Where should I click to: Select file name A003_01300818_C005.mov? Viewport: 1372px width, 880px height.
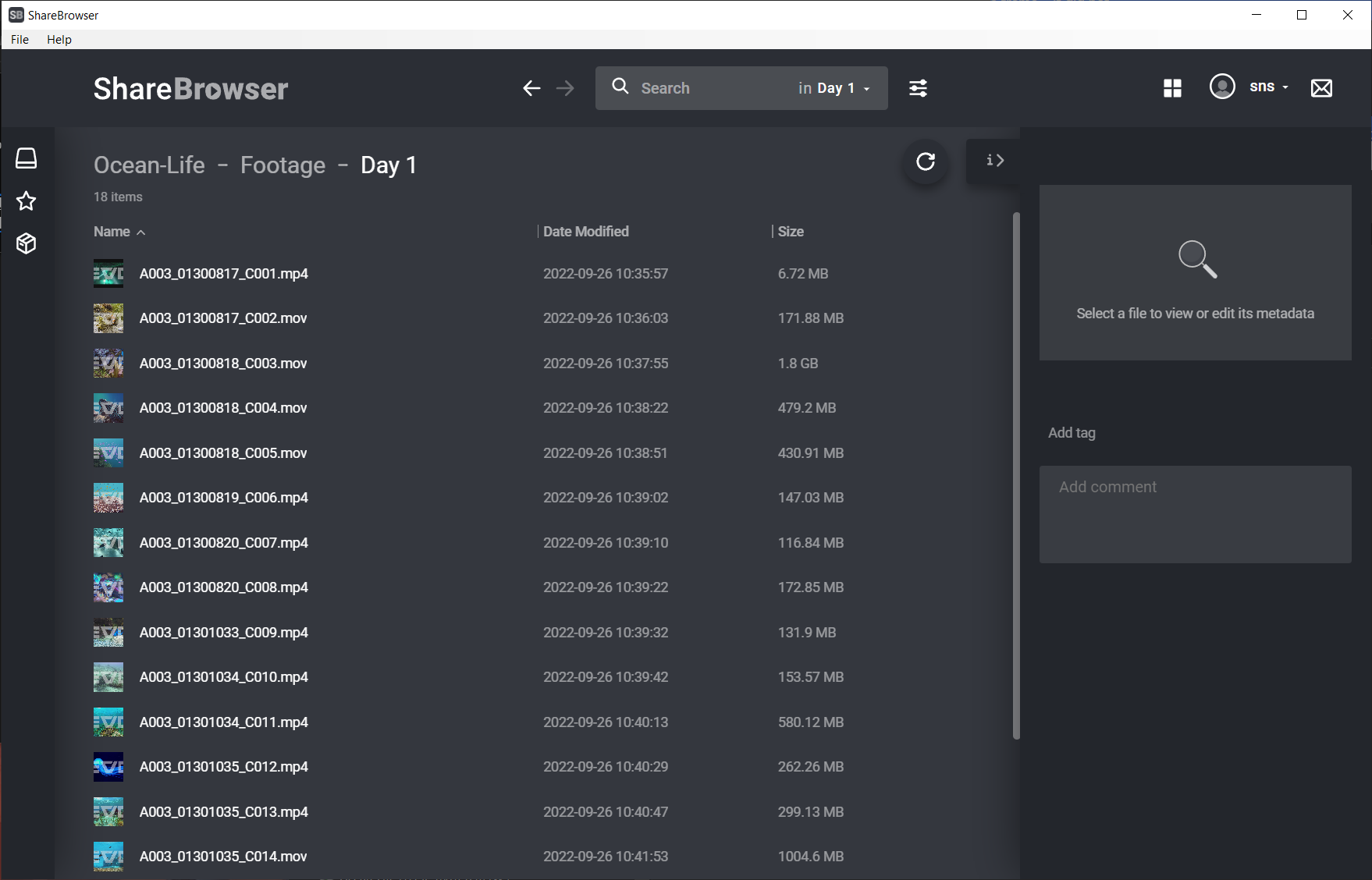click(223, 453)
